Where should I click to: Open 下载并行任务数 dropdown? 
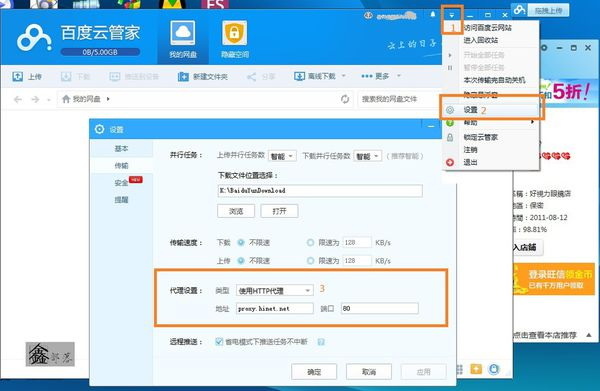coord(367,156)
